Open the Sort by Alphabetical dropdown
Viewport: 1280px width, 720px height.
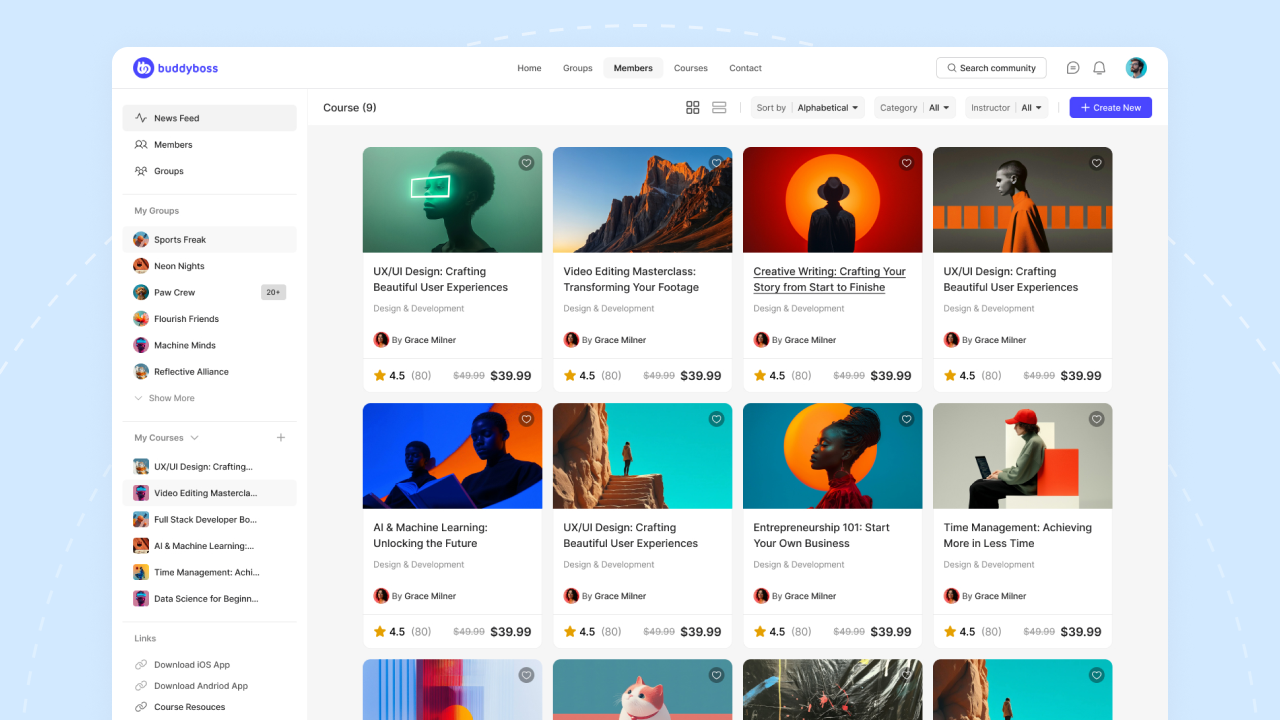pyautogui.click(x=807, y=107)
